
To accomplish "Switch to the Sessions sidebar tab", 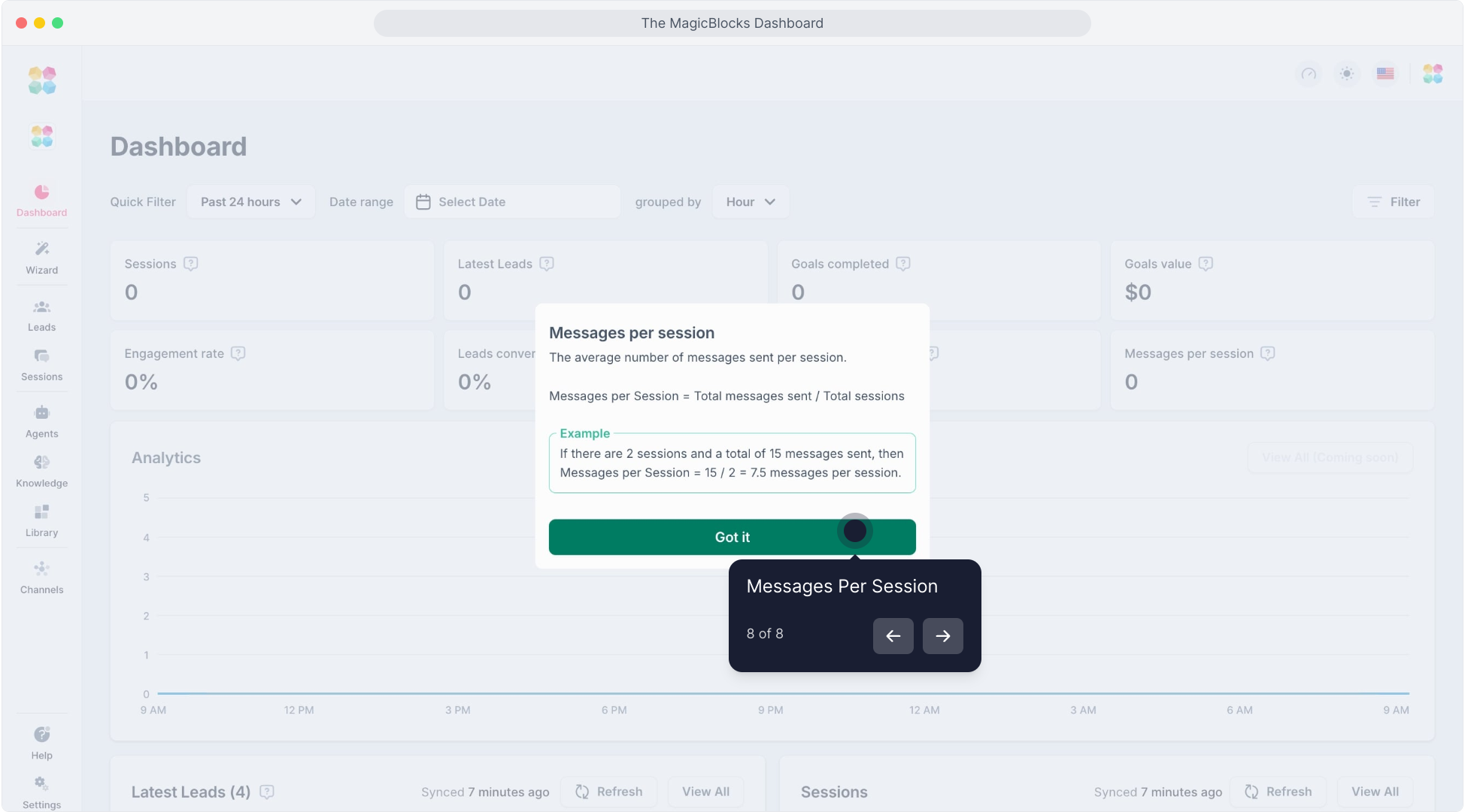I will (41, 365).
